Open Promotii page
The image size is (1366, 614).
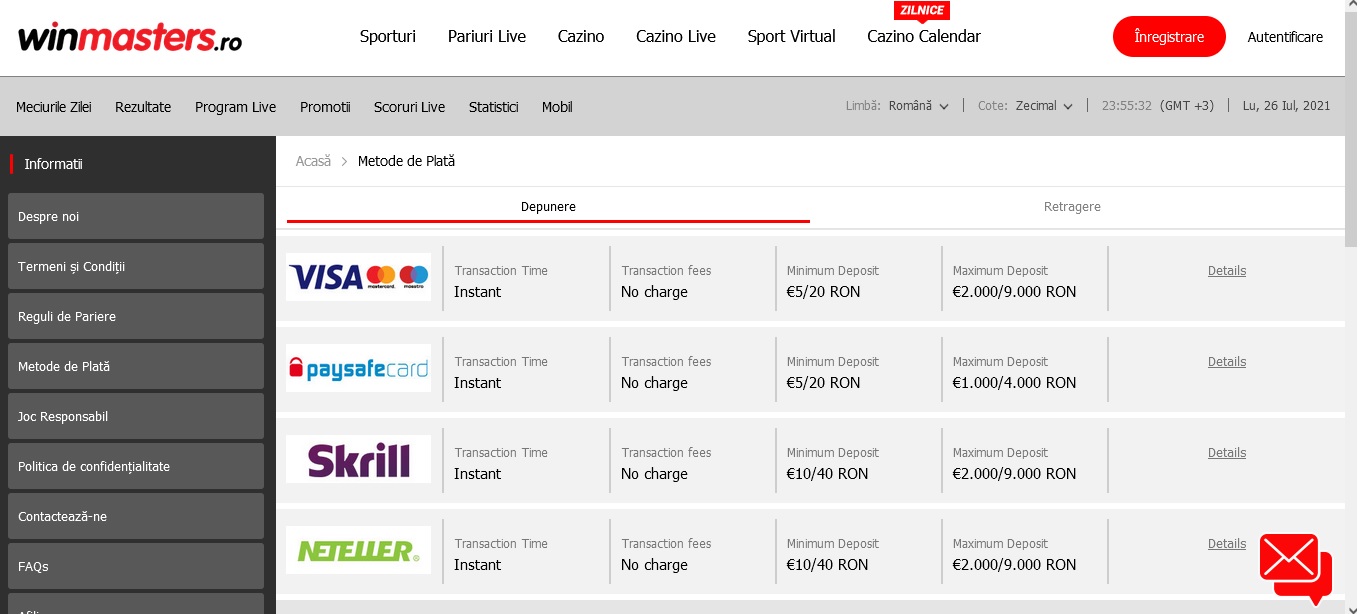pos(325,107)
